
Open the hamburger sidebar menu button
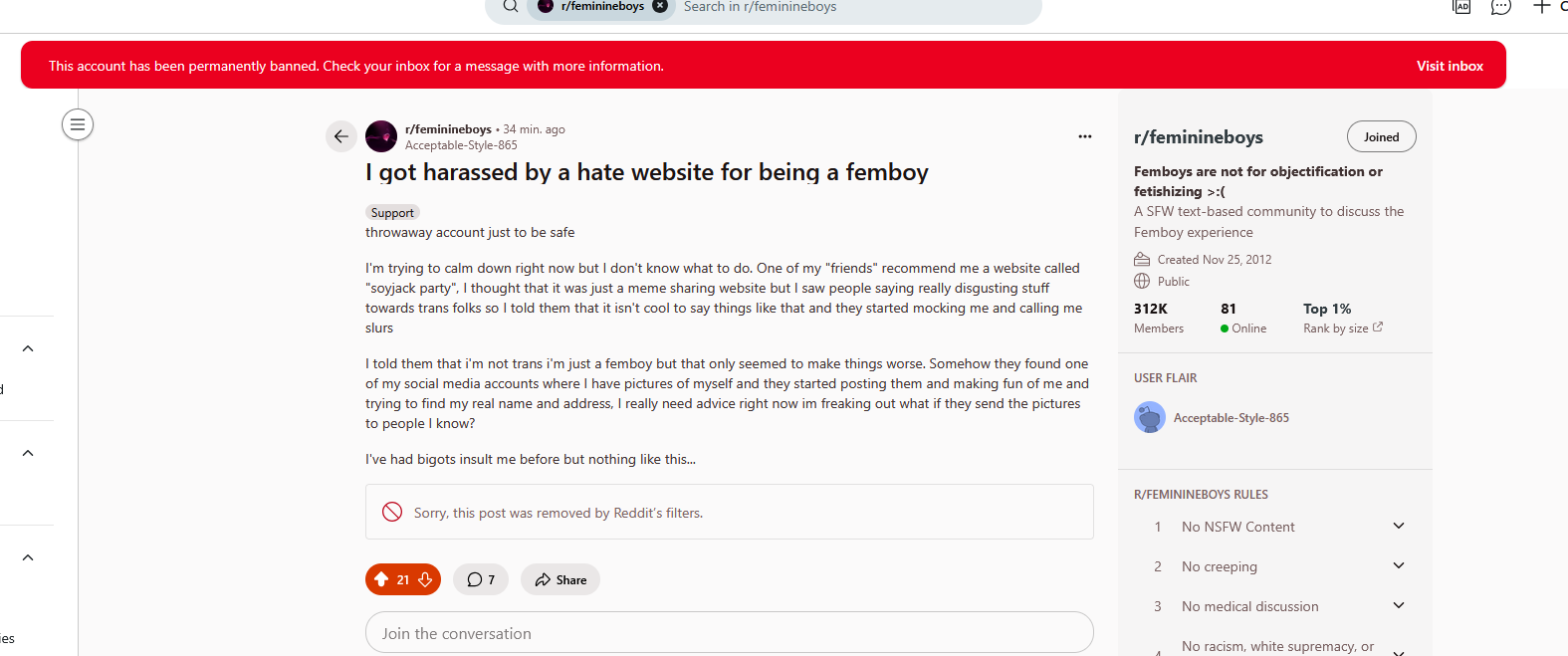78,124
